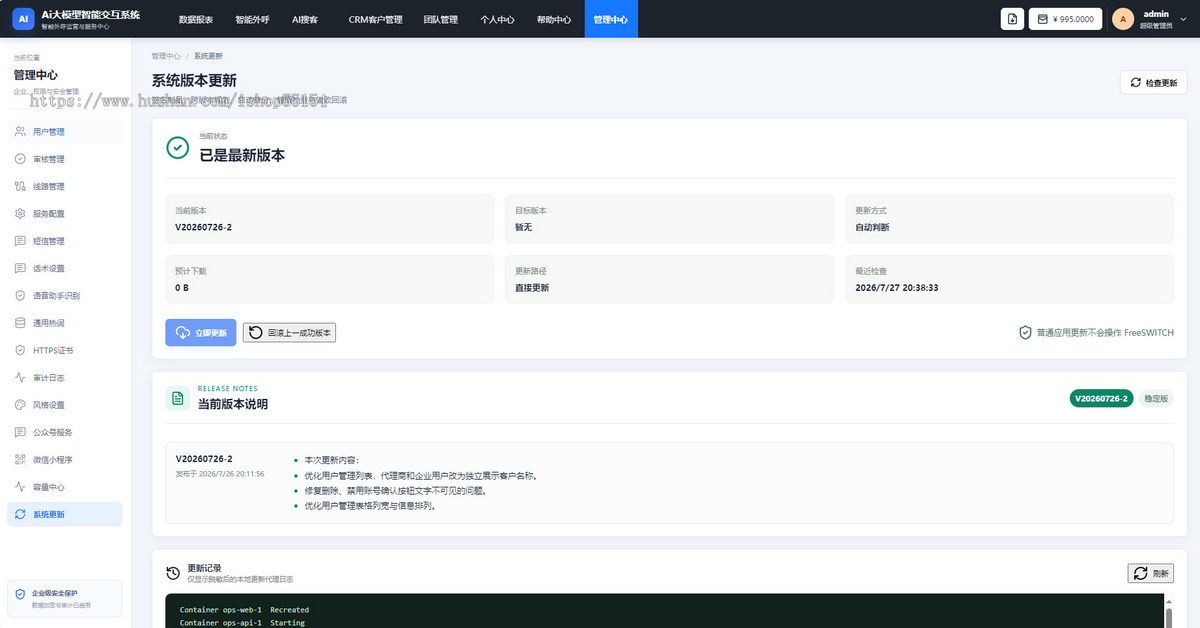Viewport: 1200px width, 628px height.
Task: Open 公众号服务 in the sidebar
Action: (65, 432)
